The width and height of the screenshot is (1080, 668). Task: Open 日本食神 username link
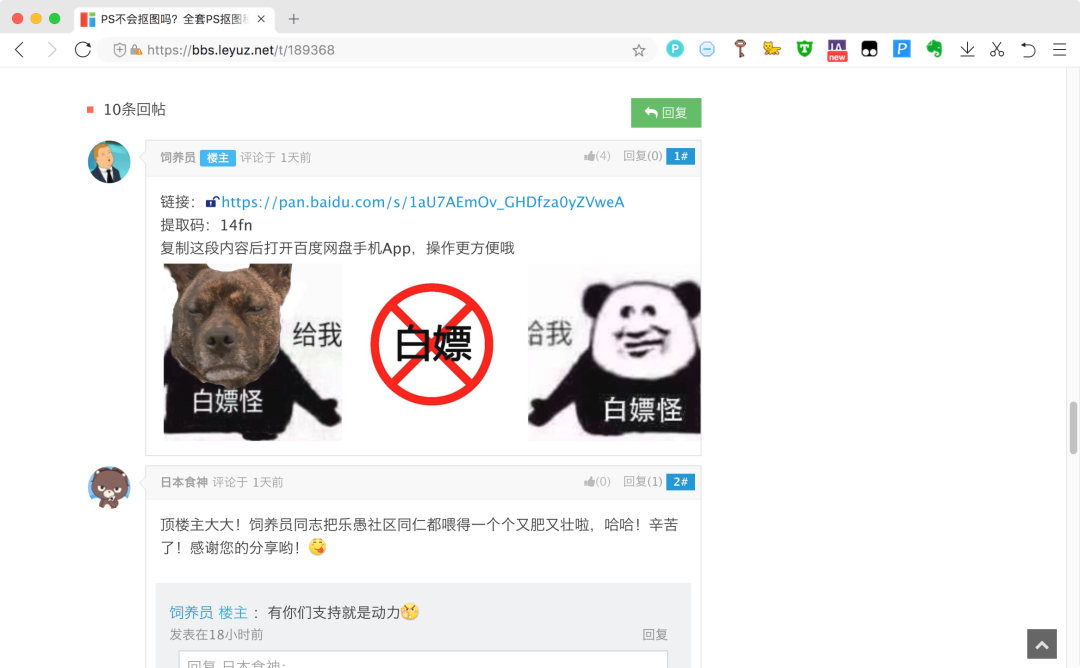point(184,482)
